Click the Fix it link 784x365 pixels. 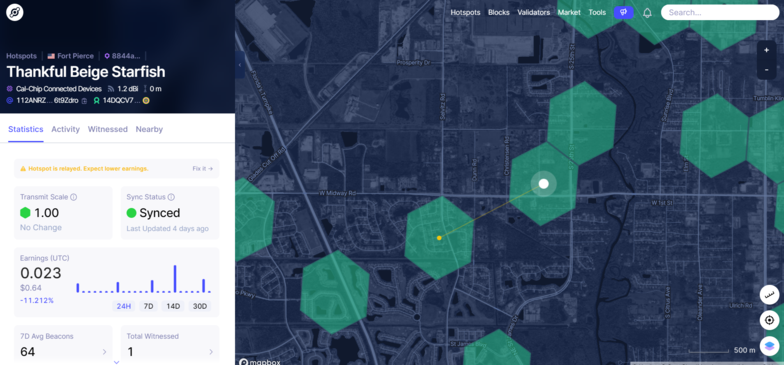tap(202, 168)
